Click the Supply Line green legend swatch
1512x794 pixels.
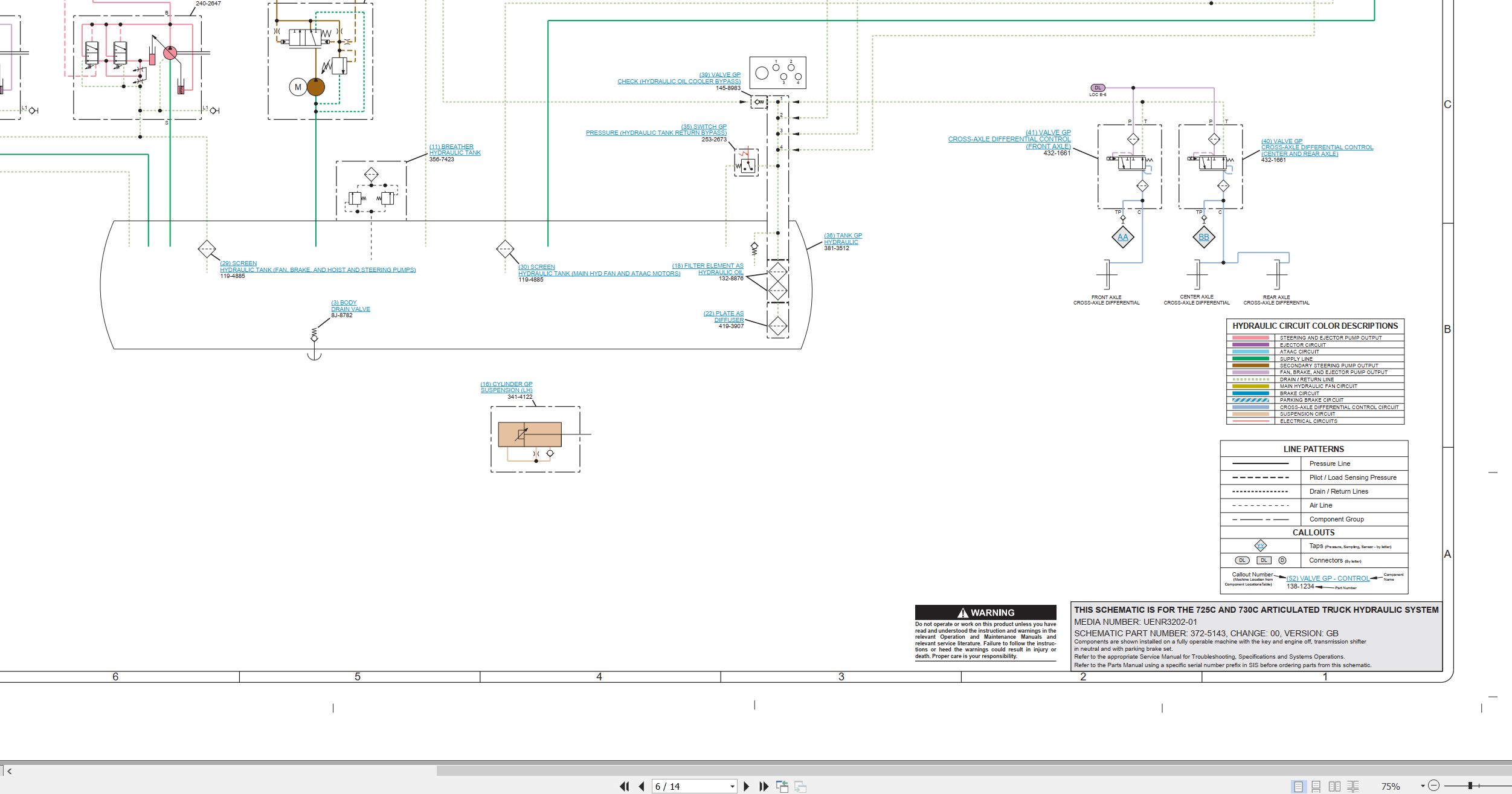point(1250,358)
